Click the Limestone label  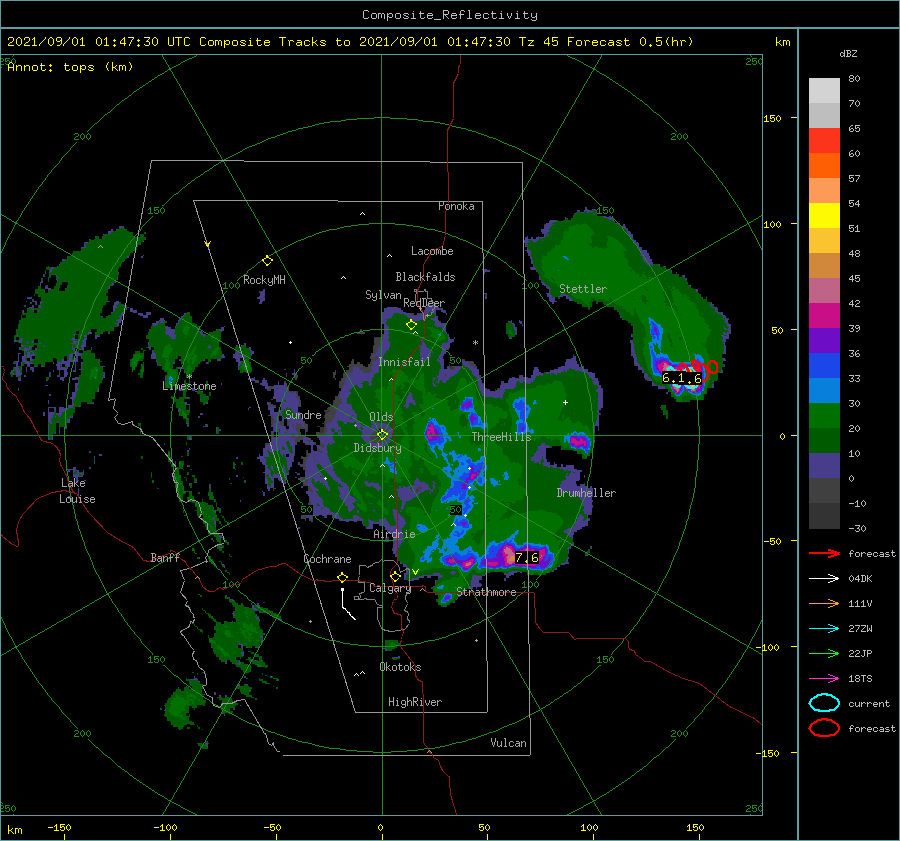point(189,386)
